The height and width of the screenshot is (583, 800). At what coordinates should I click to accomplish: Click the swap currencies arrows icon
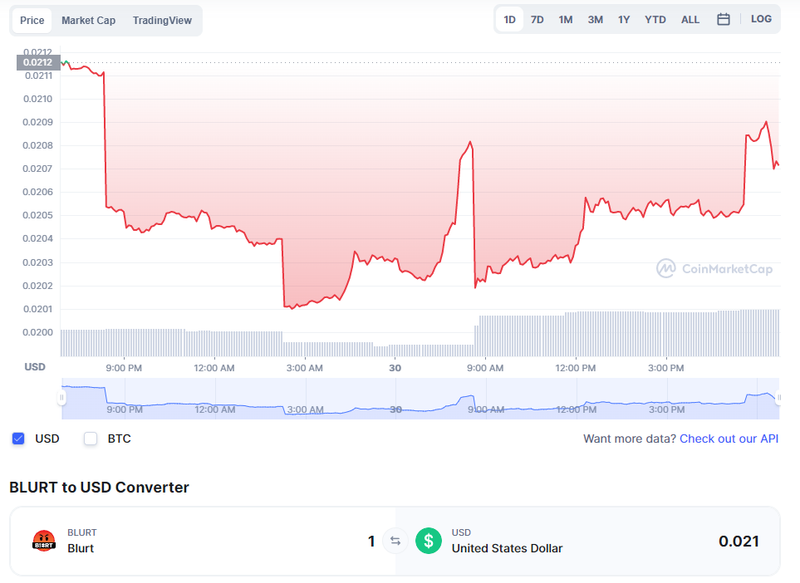tap(395, 541)
